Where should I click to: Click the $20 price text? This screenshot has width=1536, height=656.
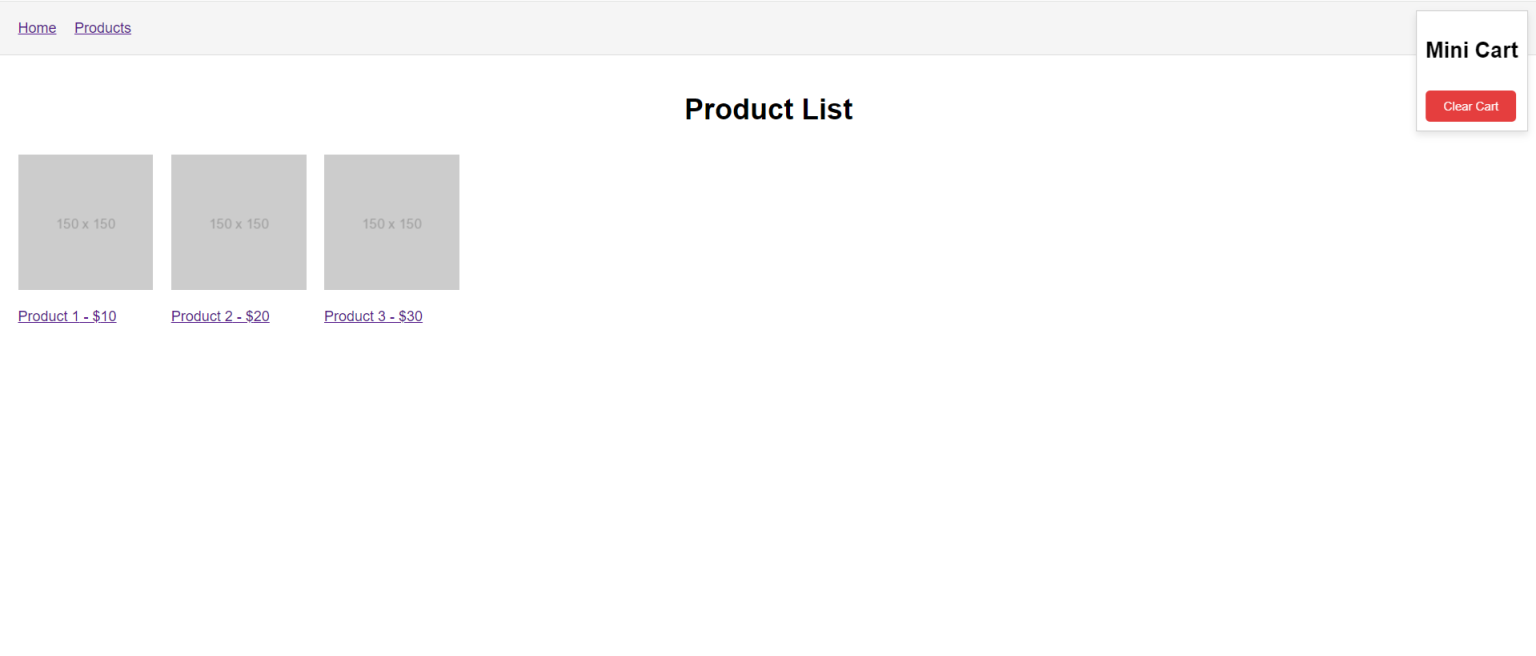(257, 316)
